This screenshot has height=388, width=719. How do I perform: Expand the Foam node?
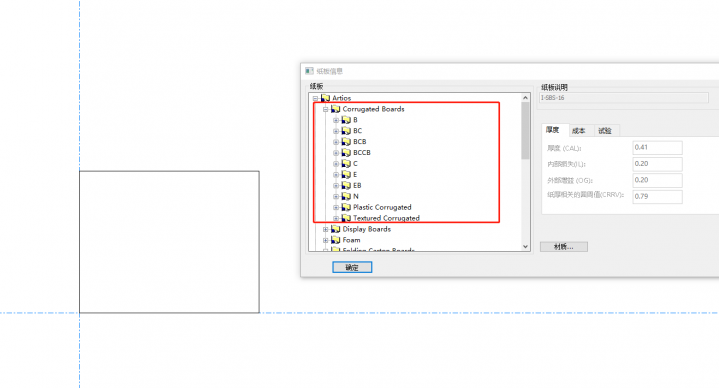pyautogui.click(x=326, y=240)
